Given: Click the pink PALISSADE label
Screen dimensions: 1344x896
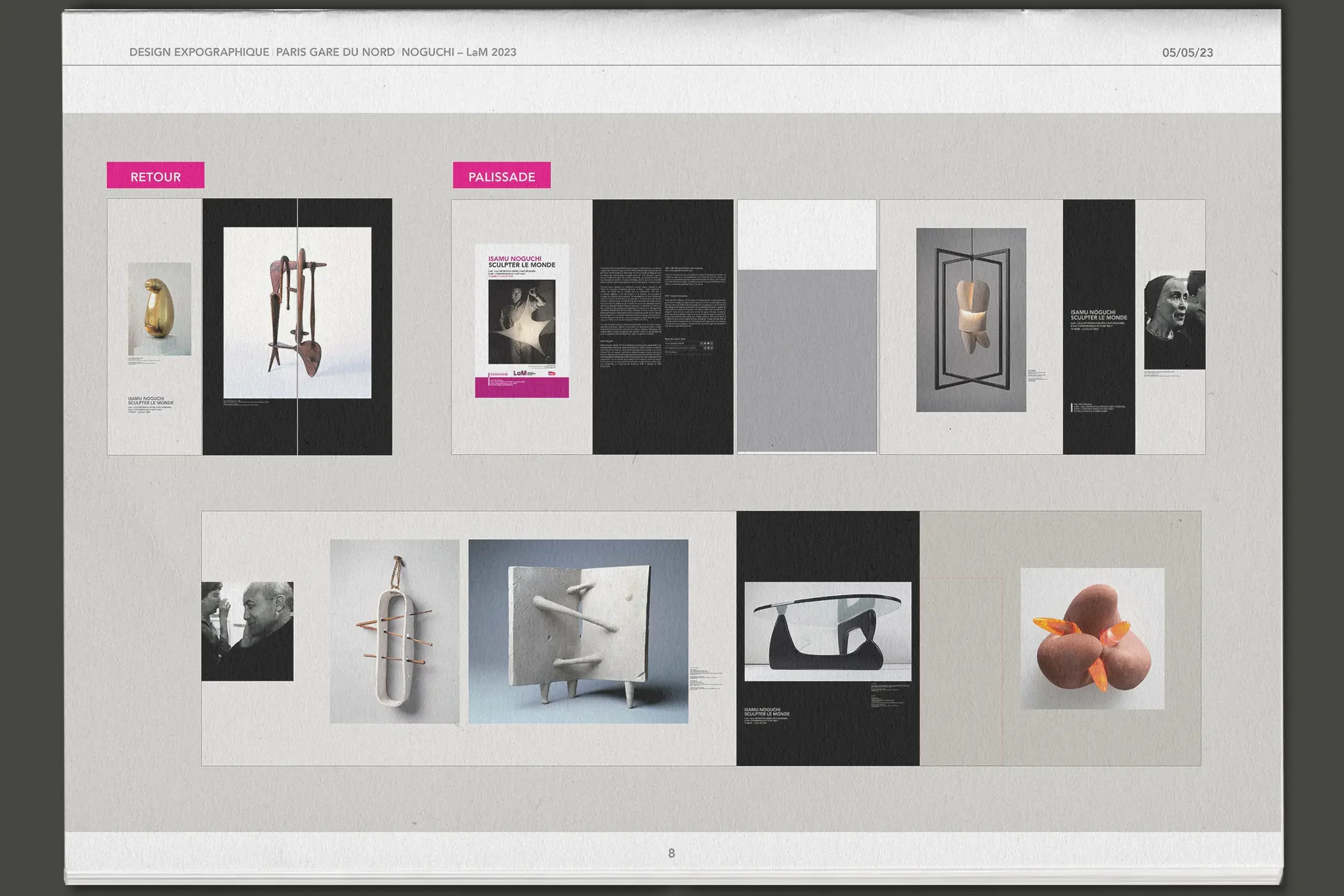Looking at the screenshot, I should click(501, 175).
